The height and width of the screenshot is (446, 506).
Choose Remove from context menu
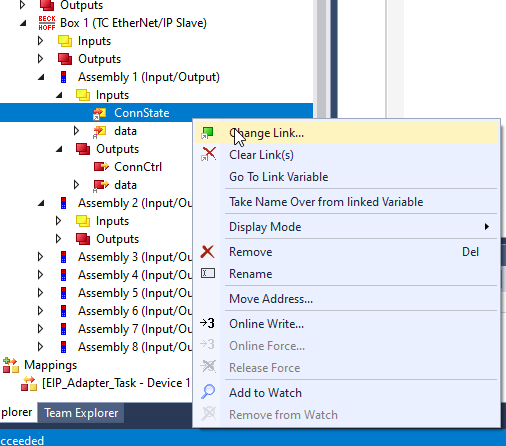[x=346, y=252]
